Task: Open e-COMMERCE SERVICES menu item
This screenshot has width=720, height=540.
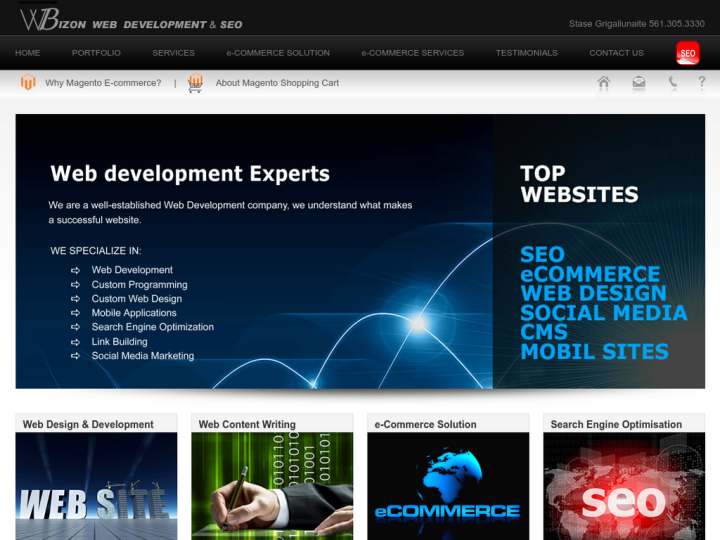Action: click(412, 53)
